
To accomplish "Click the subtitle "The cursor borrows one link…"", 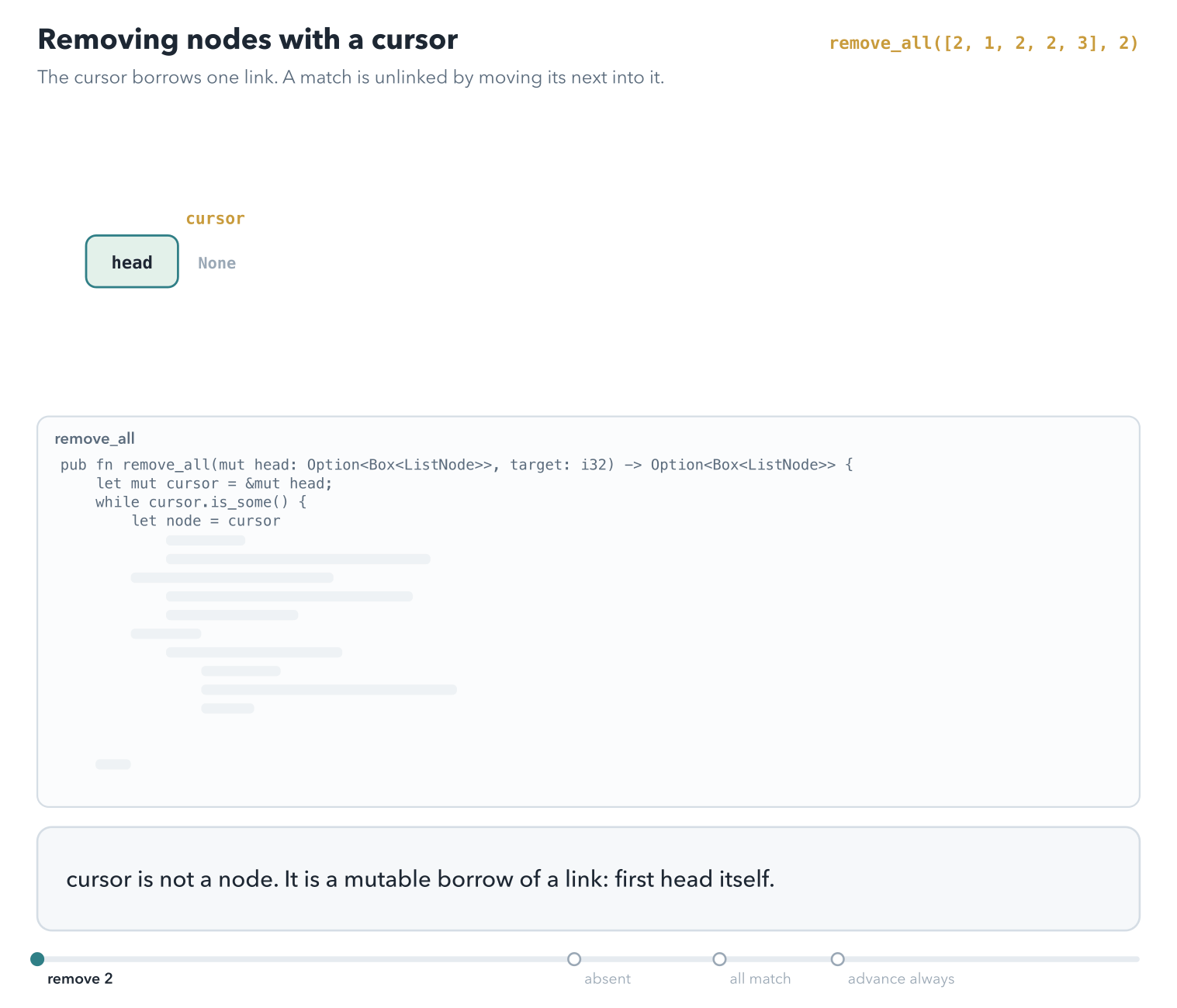I will (x=351, y=78).
